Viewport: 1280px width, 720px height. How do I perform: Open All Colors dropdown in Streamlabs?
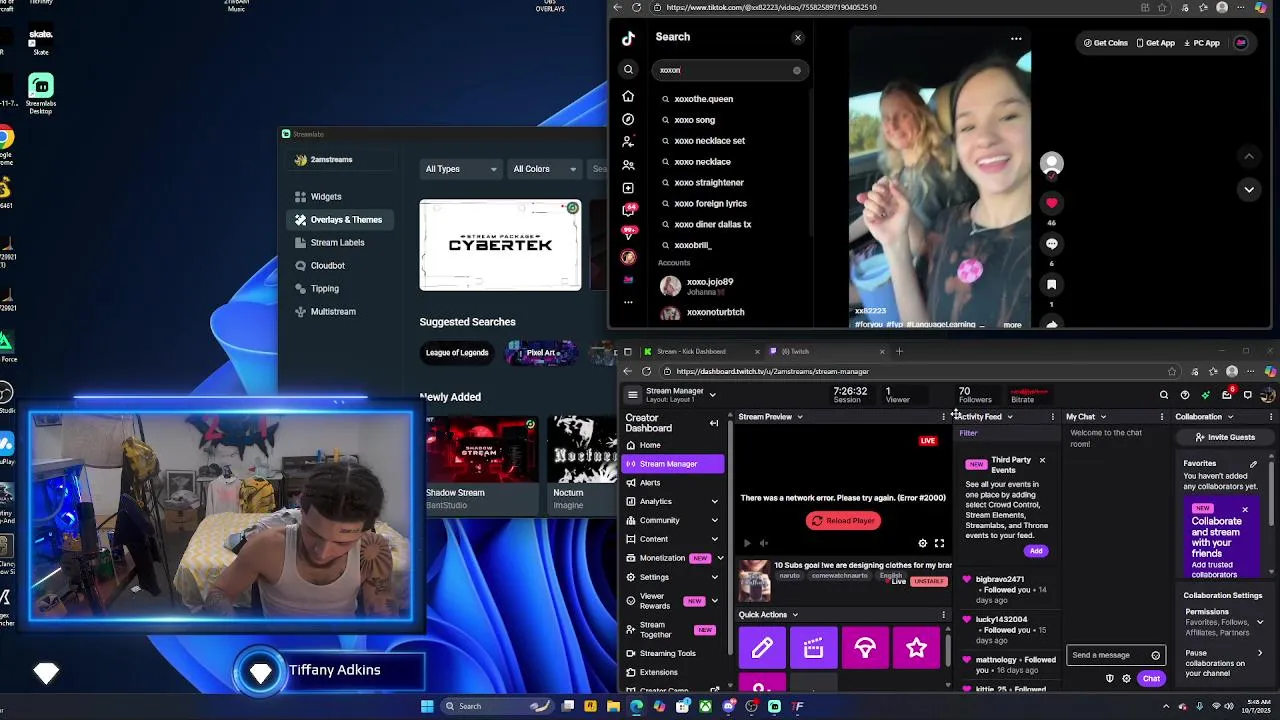click(x=545, y=169)
